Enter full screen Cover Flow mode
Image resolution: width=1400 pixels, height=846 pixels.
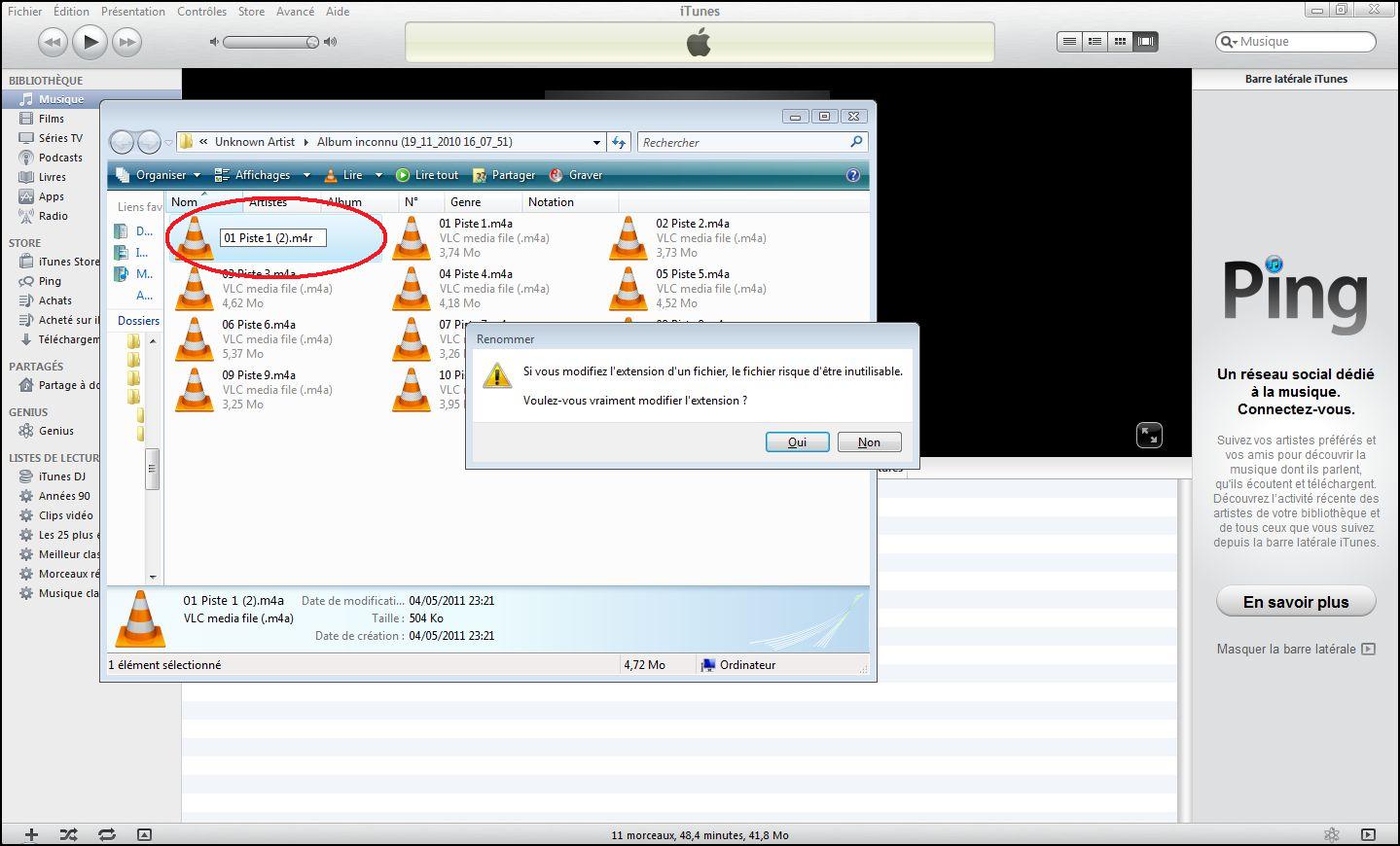pyautogui.click(x=1149, y=436)
